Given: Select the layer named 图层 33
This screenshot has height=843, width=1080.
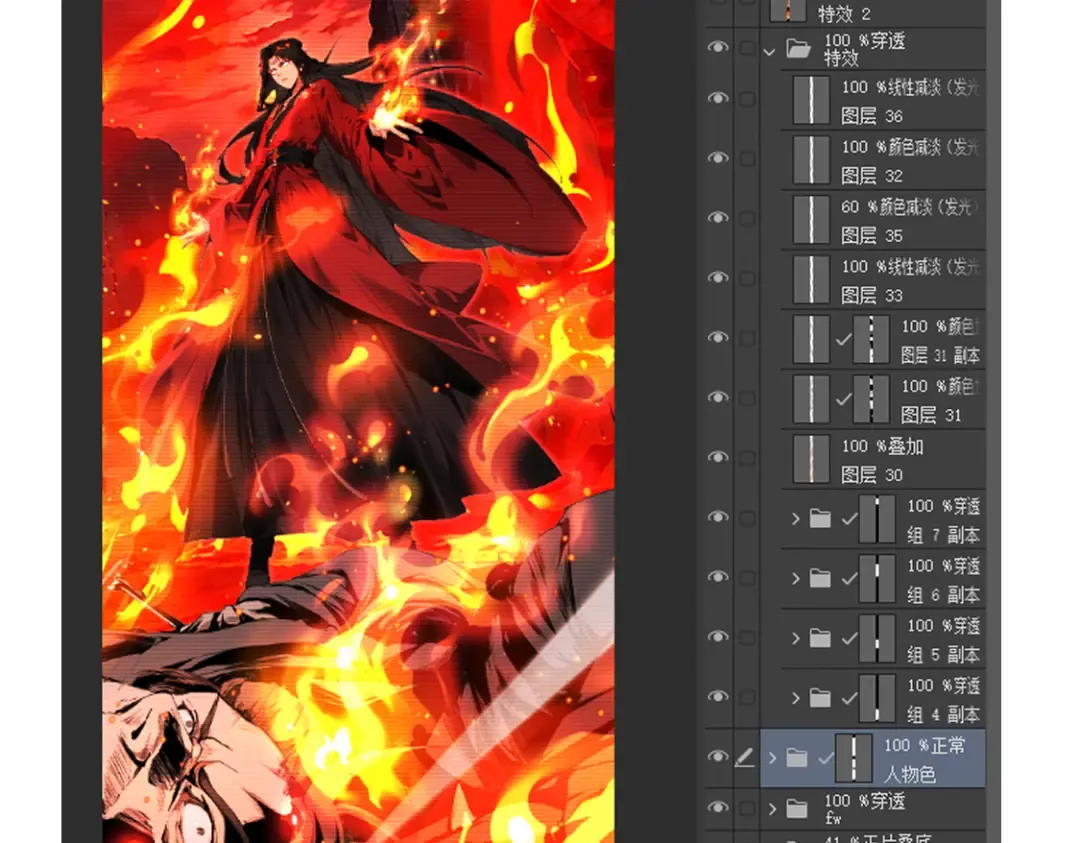Looking at the screenshot, I should [871, 296].
